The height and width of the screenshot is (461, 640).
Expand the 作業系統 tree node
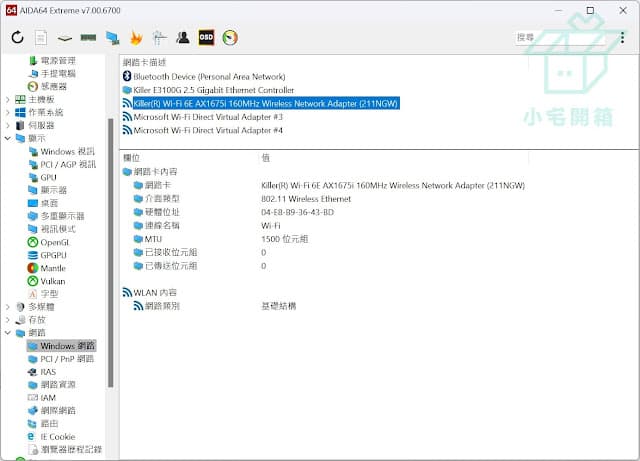point(8,112)
